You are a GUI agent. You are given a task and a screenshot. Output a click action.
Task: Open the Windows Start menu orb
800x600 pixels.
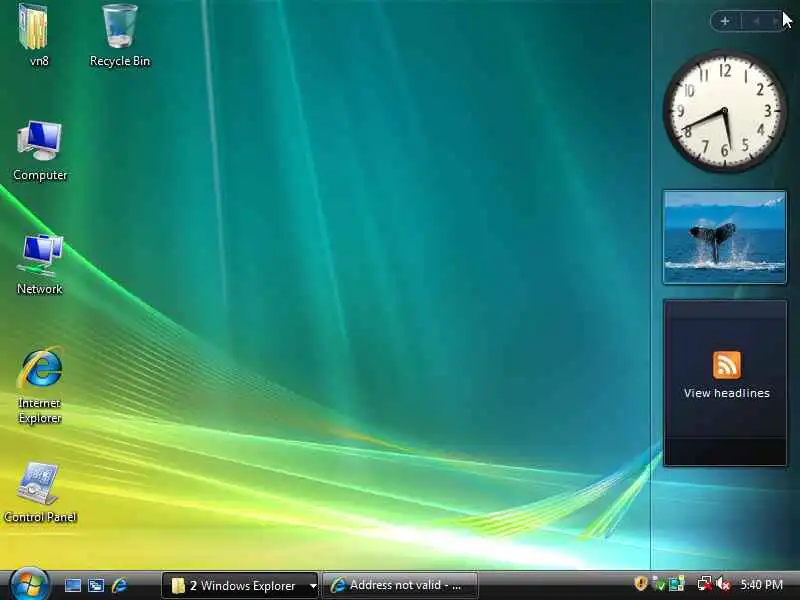(29, 585)
